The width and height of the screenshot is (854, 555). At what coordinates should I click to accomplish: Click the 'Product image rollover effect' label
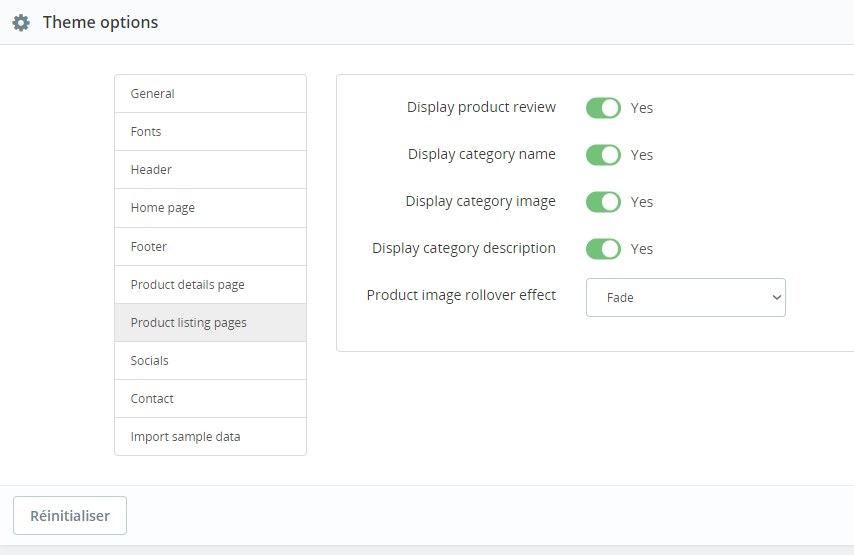click(x=461, y=295)
